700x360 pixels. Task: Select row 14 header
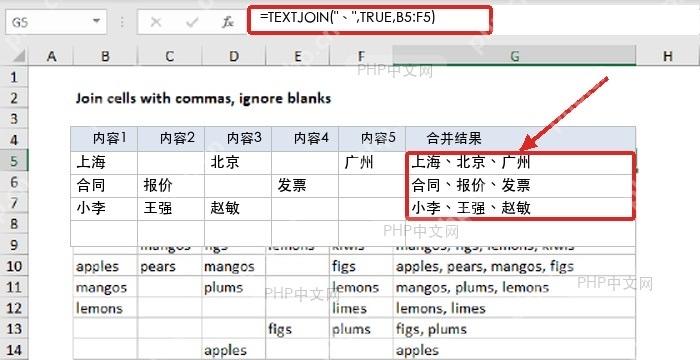point(14,350)
